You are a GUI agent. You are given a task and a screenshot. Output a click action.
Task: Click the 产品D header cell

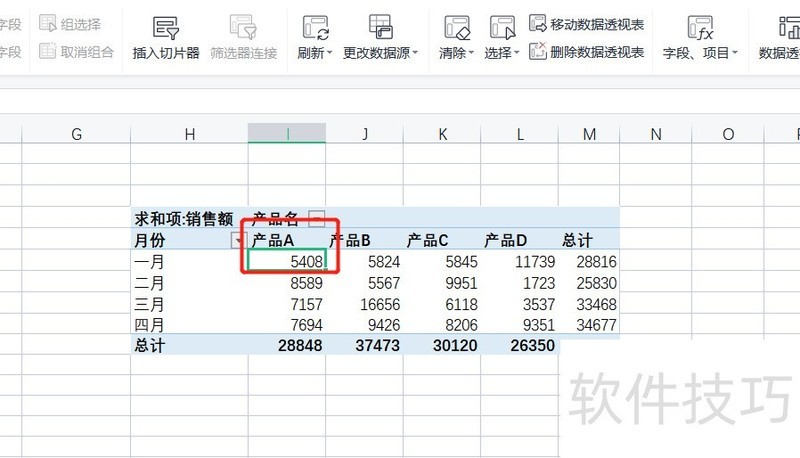click(x=519, y=240)
